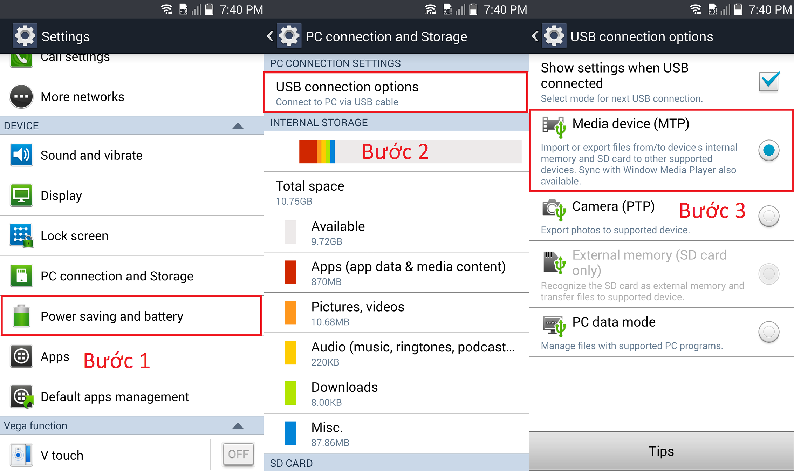This screenshot has width=795, height=471.
Task: Tap the Sound and vibrate speaker icon
Action: coord(22,155)
